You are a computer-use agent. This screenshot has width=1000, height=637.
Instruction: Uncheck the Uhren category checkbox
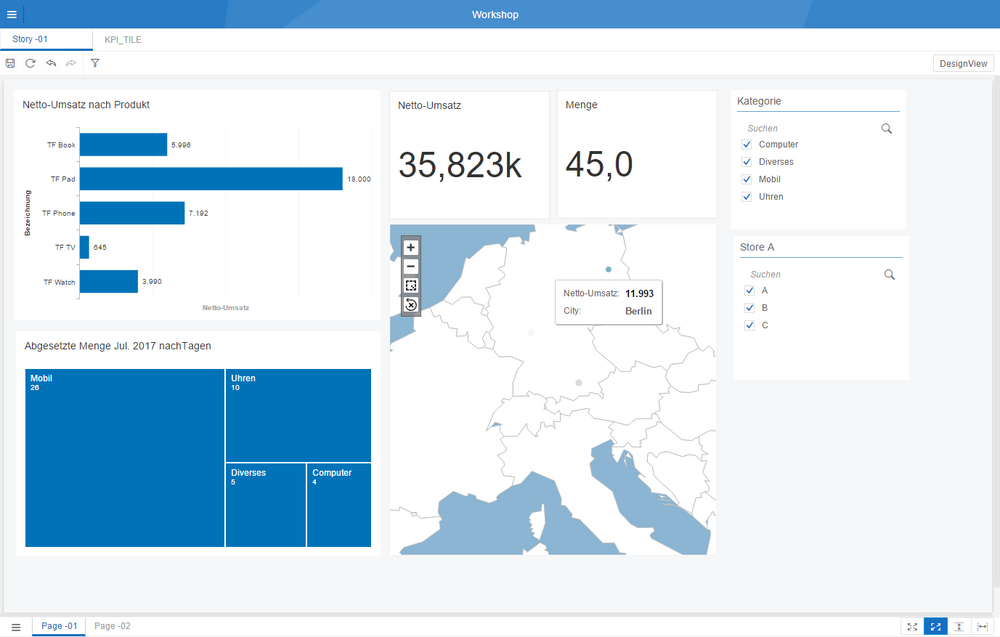pyautogui.click(x=747, y=197)
